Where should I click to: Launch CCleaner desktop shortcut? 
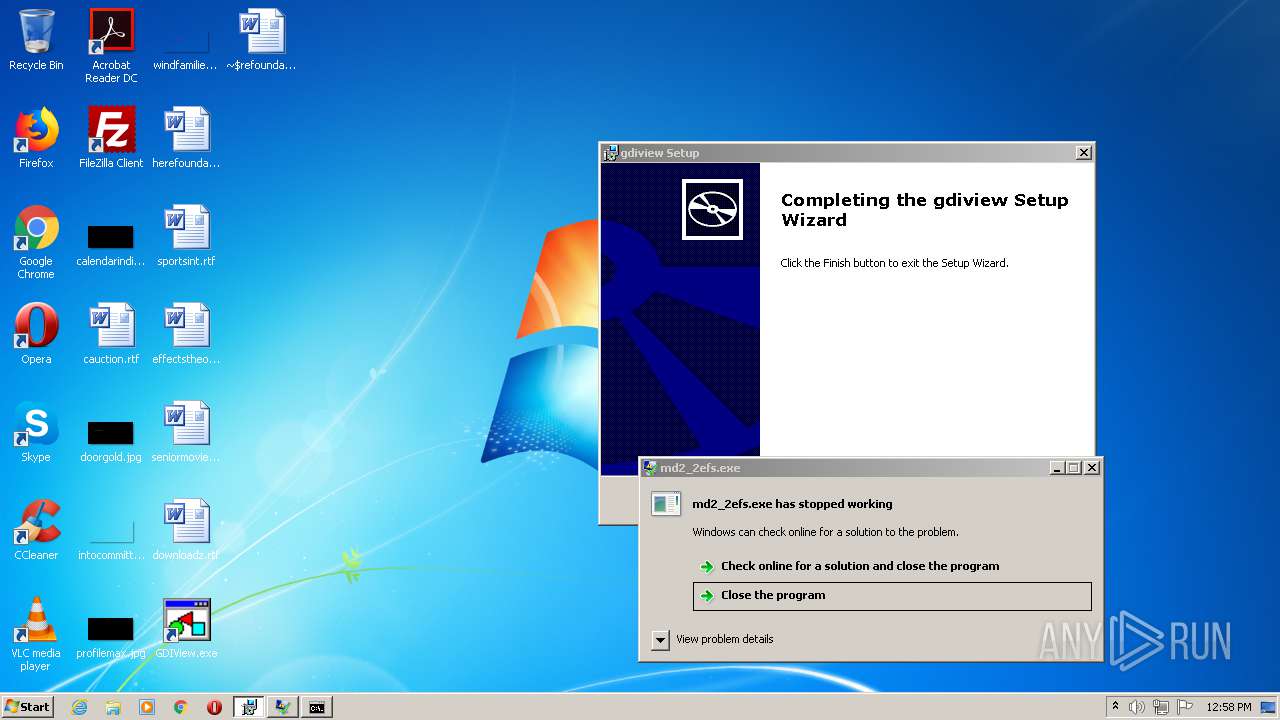pyautogui.click(x=36, y=530)
